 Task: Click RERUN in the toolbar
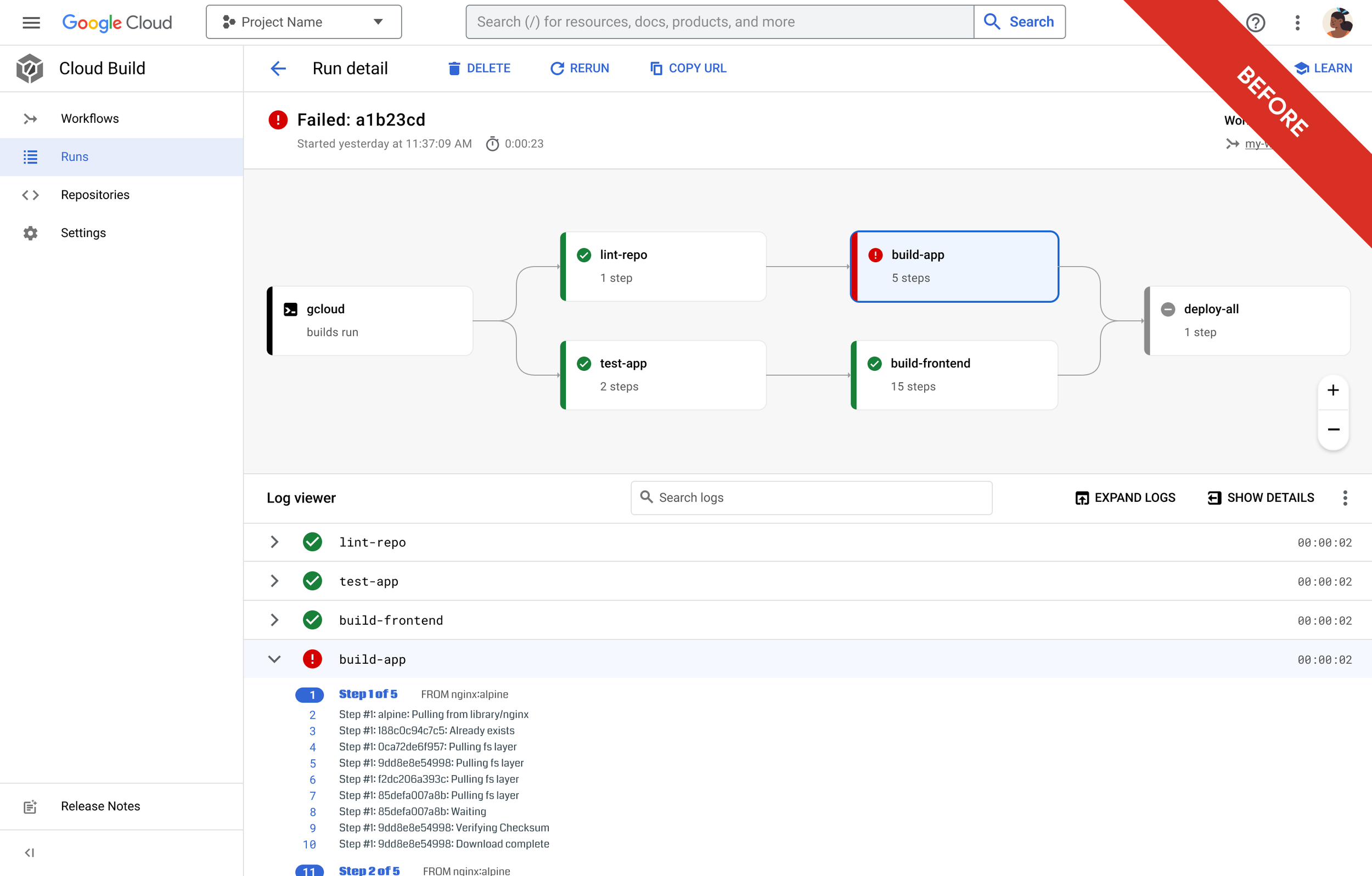pyautogui.click(x=580, y=69)
